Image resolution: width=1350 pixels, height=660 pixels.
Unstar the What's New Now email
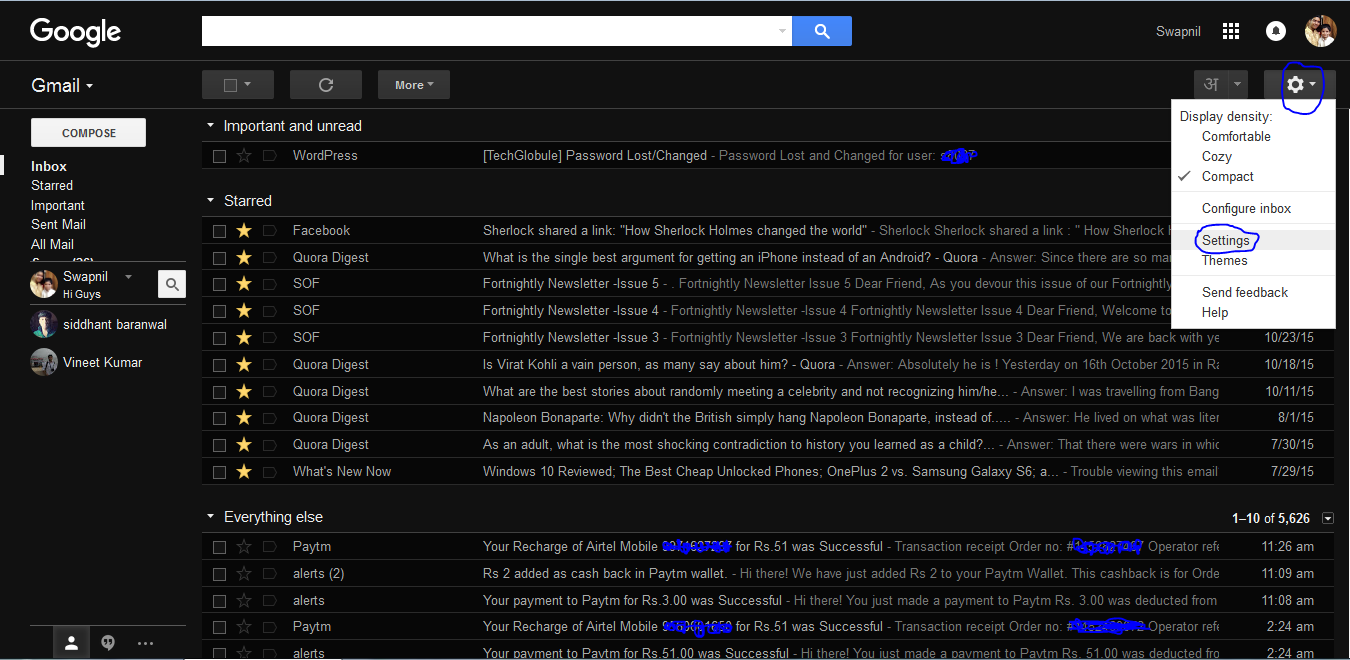[x=244, y=472]
